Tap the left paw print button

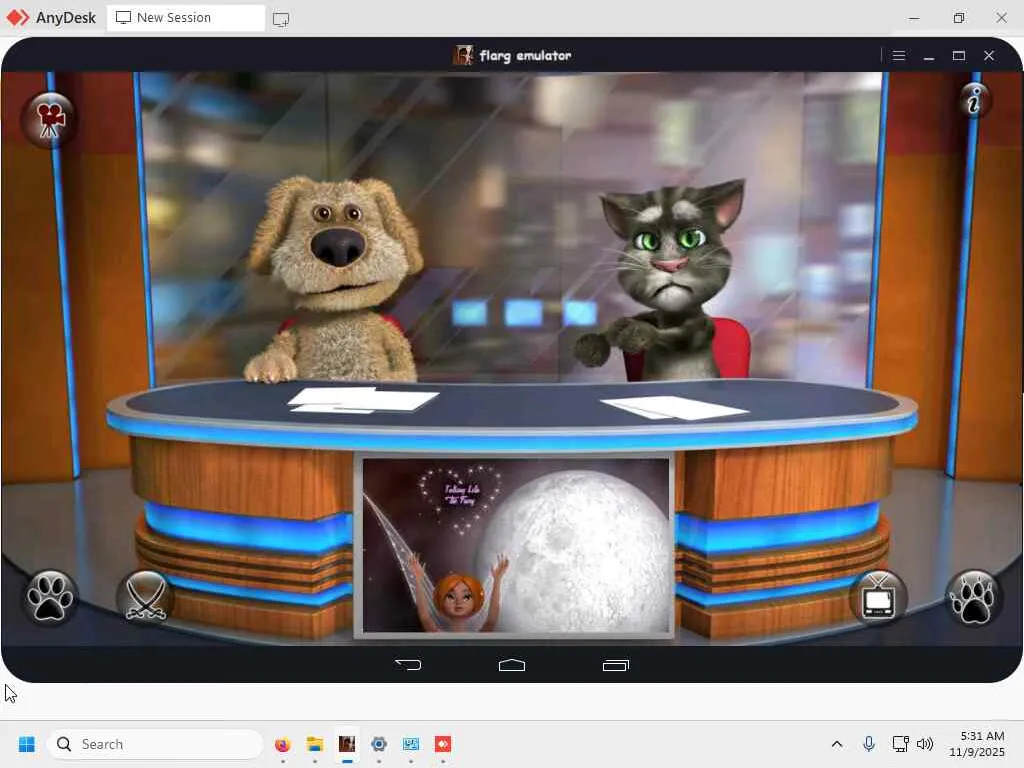[x=50, y=598]
